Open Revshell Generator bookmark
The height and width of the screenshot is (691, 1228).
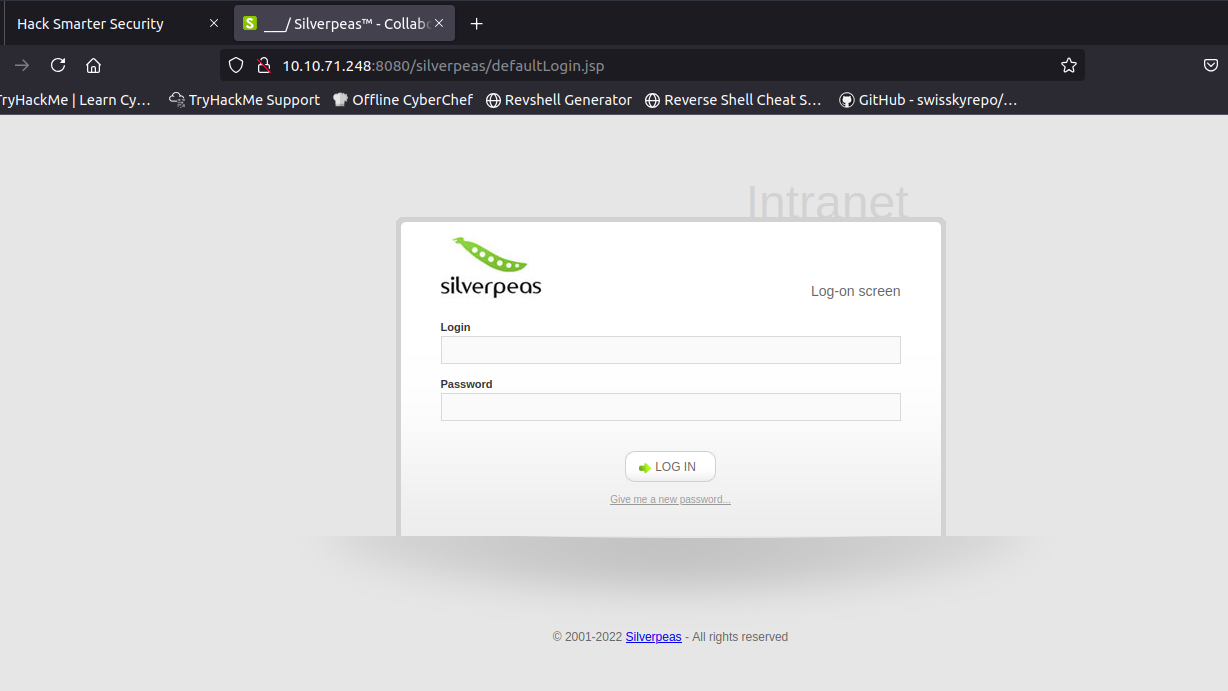point(559,100)
